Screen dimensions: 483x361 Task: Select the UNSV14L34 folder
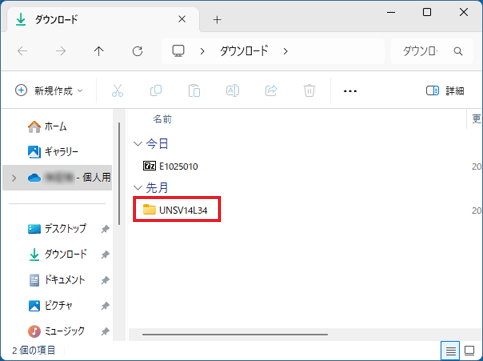point(175,210)
